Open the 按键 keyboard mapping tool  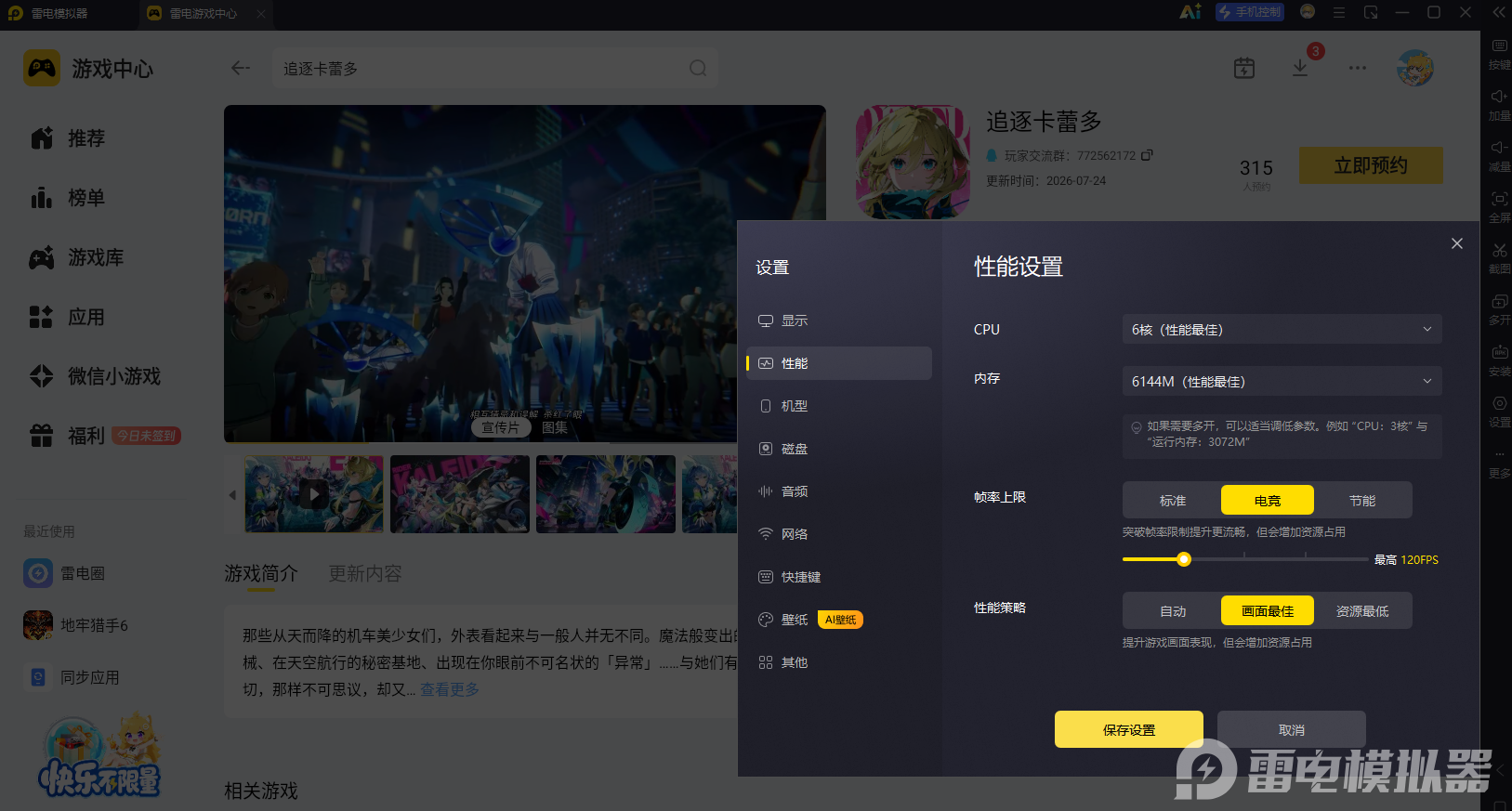(x=1499, y=53)
